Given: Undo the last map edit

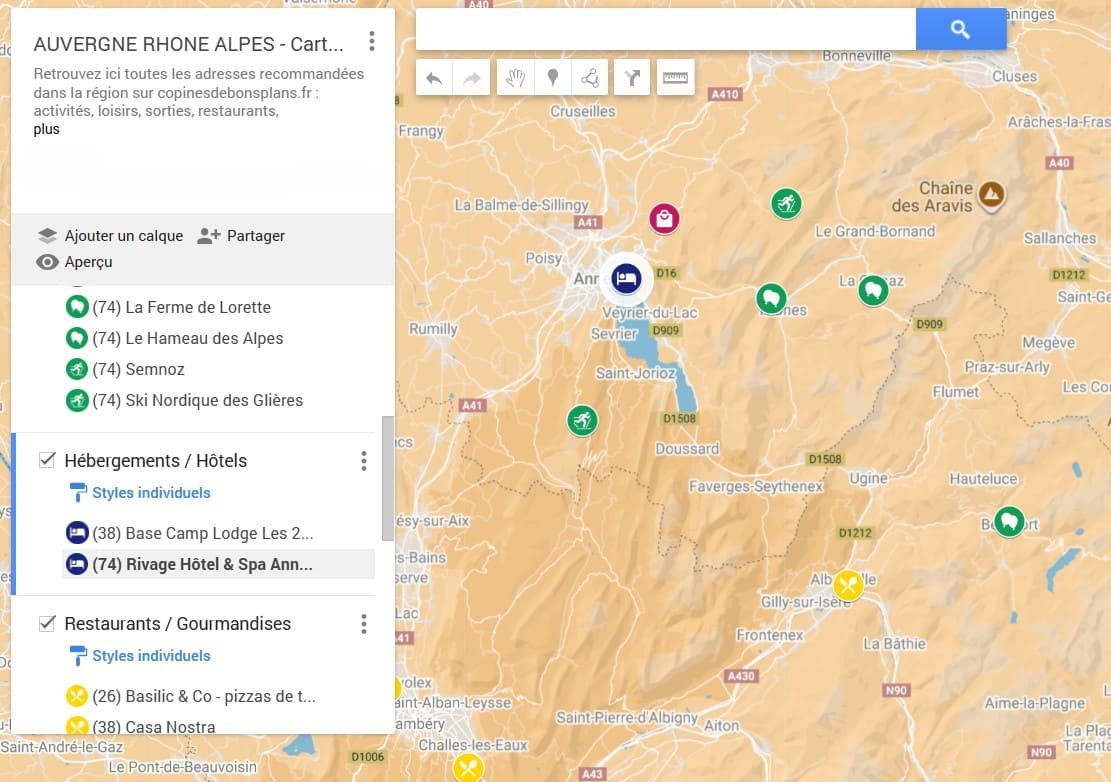Looking at the screenshot, I should [x=434, y=78].
